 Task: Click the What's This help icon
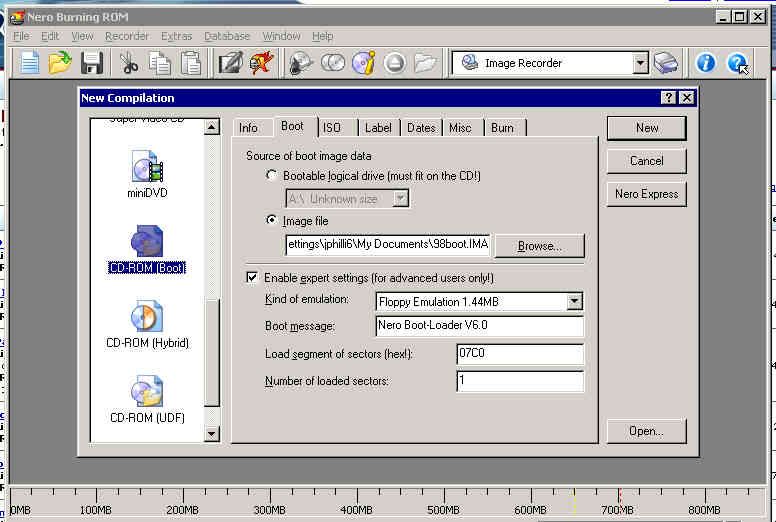(x=737, y=63)
